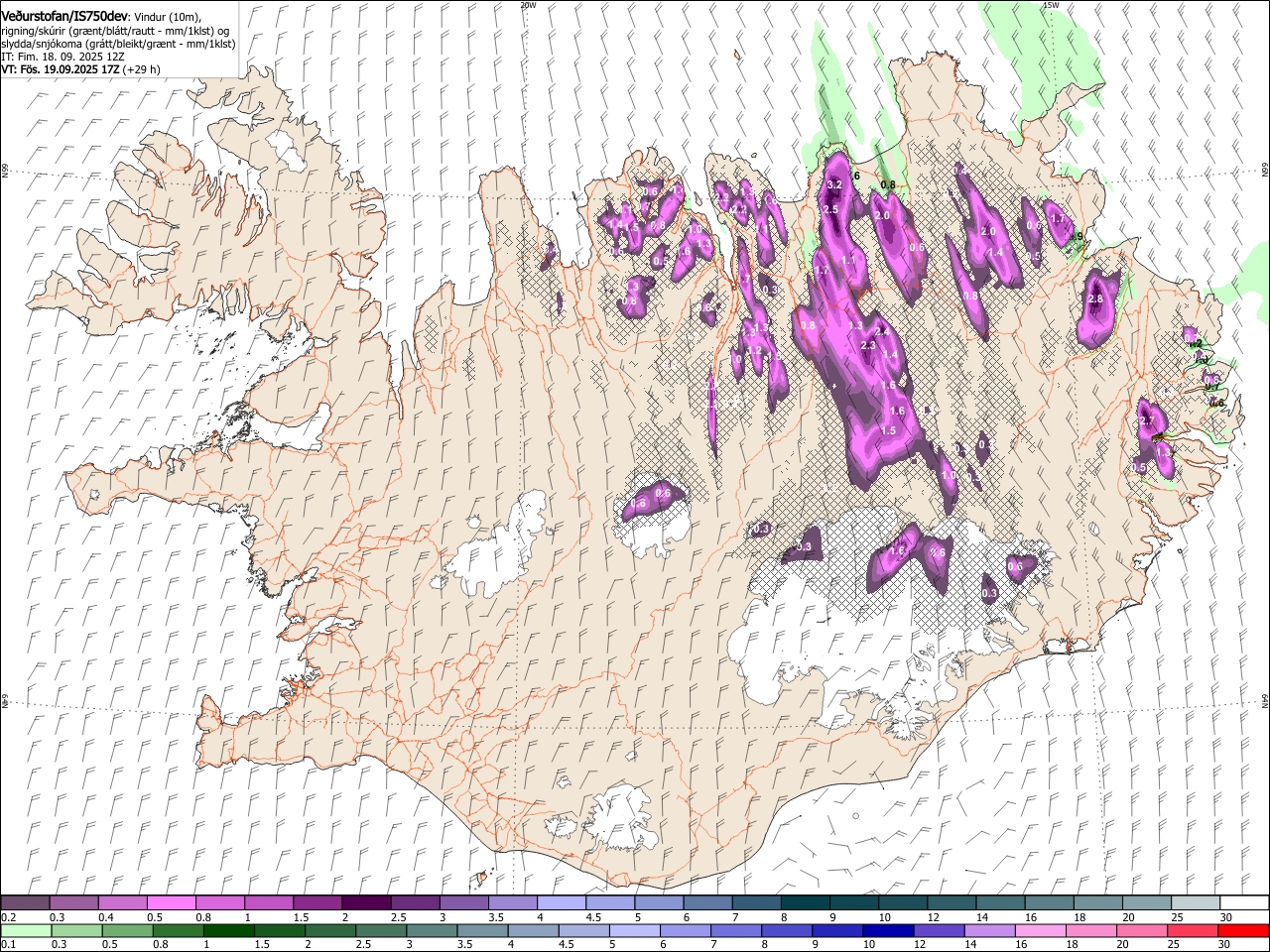Click the 2.3 snowfall value on the map
Viewport: 1270px width, 952px height.
coord(868,345)
